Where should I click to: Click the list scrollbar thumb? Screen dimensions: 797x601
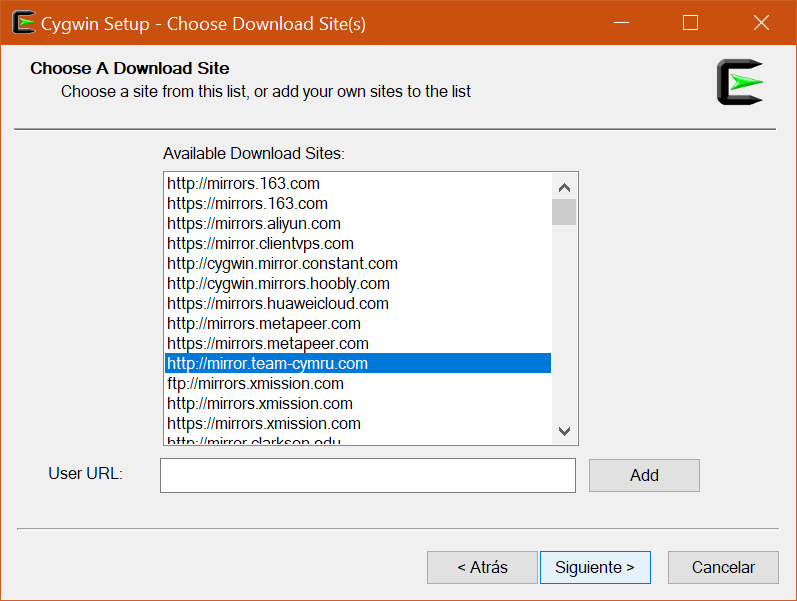(x=564, y=212)
